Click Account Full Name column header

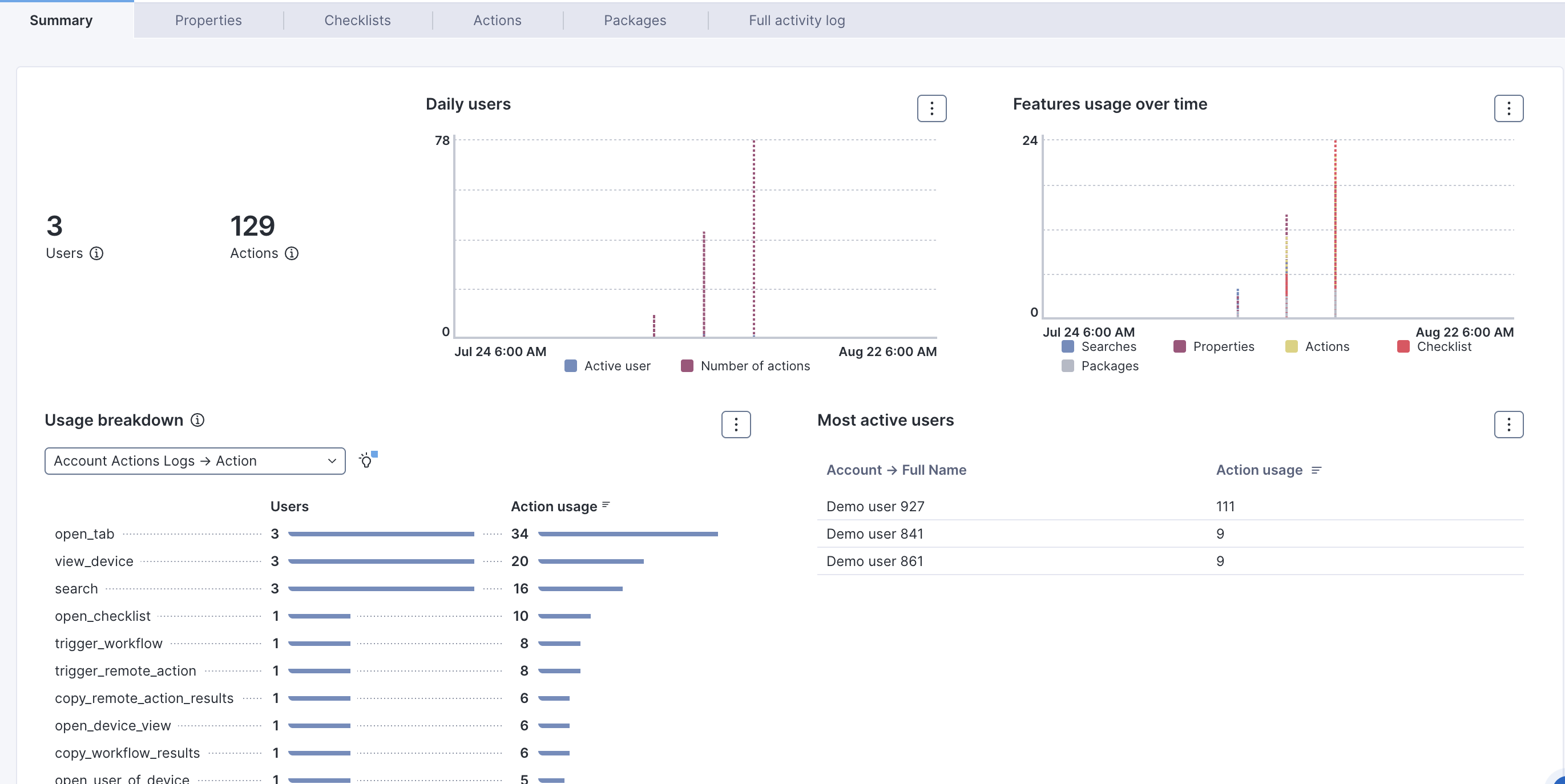(896, 470)
